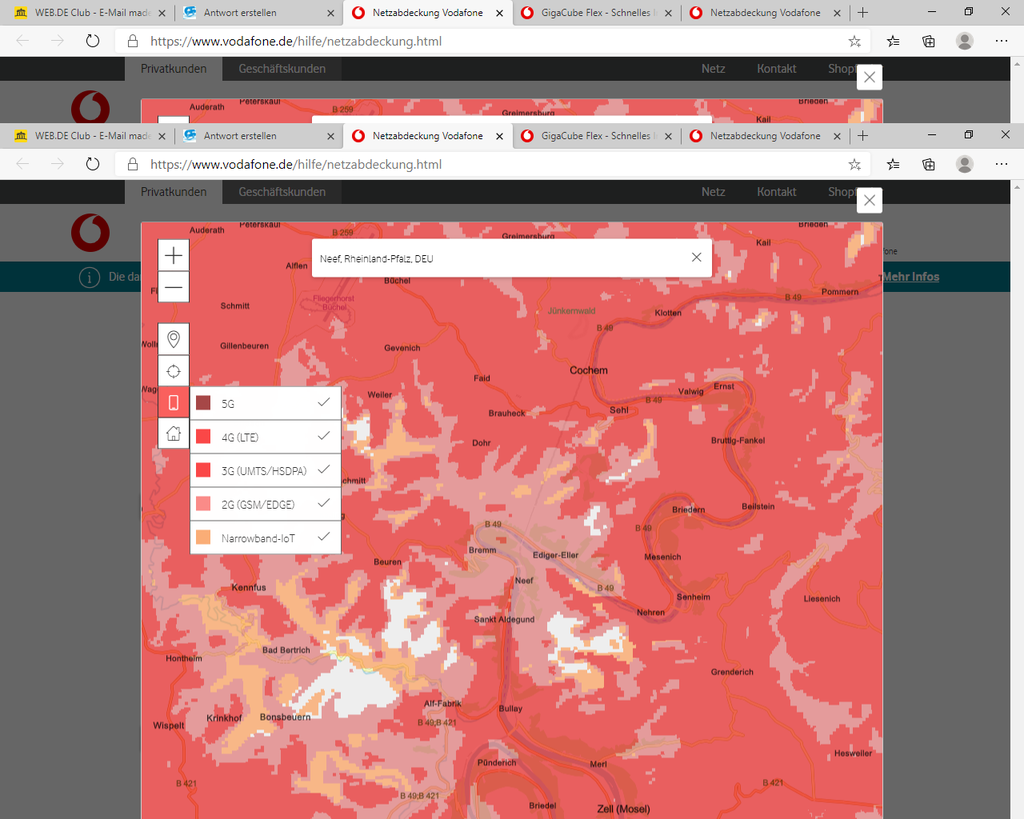Image resolution: width=1024 pixels, height=819 pixels.
Task: Click the Bad Bertrich label on map
Action: [x=286, y=650]
